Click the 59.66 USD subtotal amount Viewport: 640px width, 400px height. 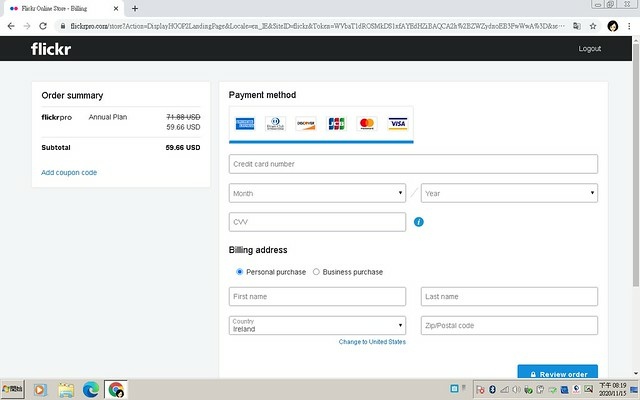[x=183, y=147]
